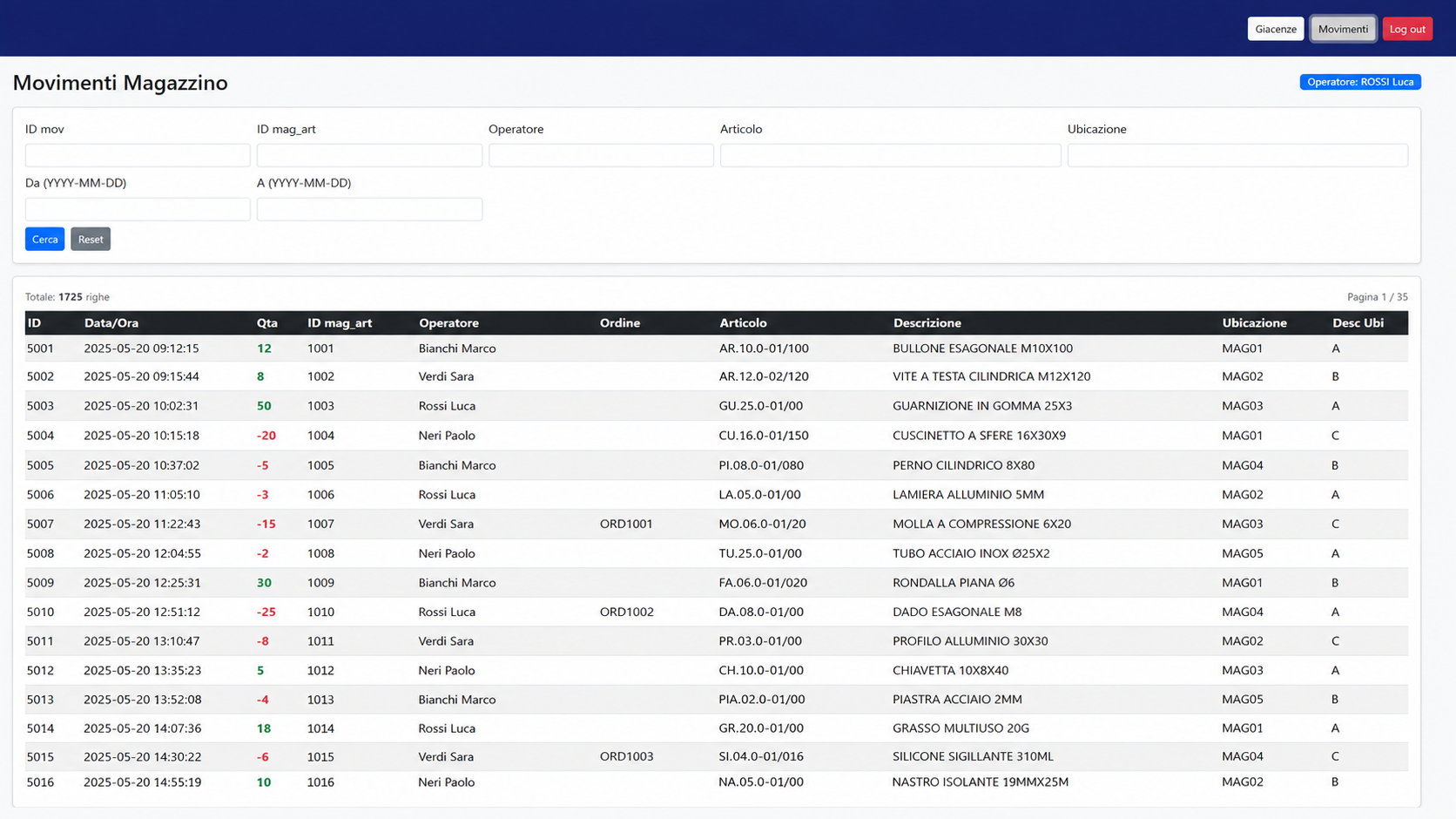The width and height of the screenshot is (1456, 819).
Task: Click Pagina 1 / 35 indicator
Action: [1377, 297]
